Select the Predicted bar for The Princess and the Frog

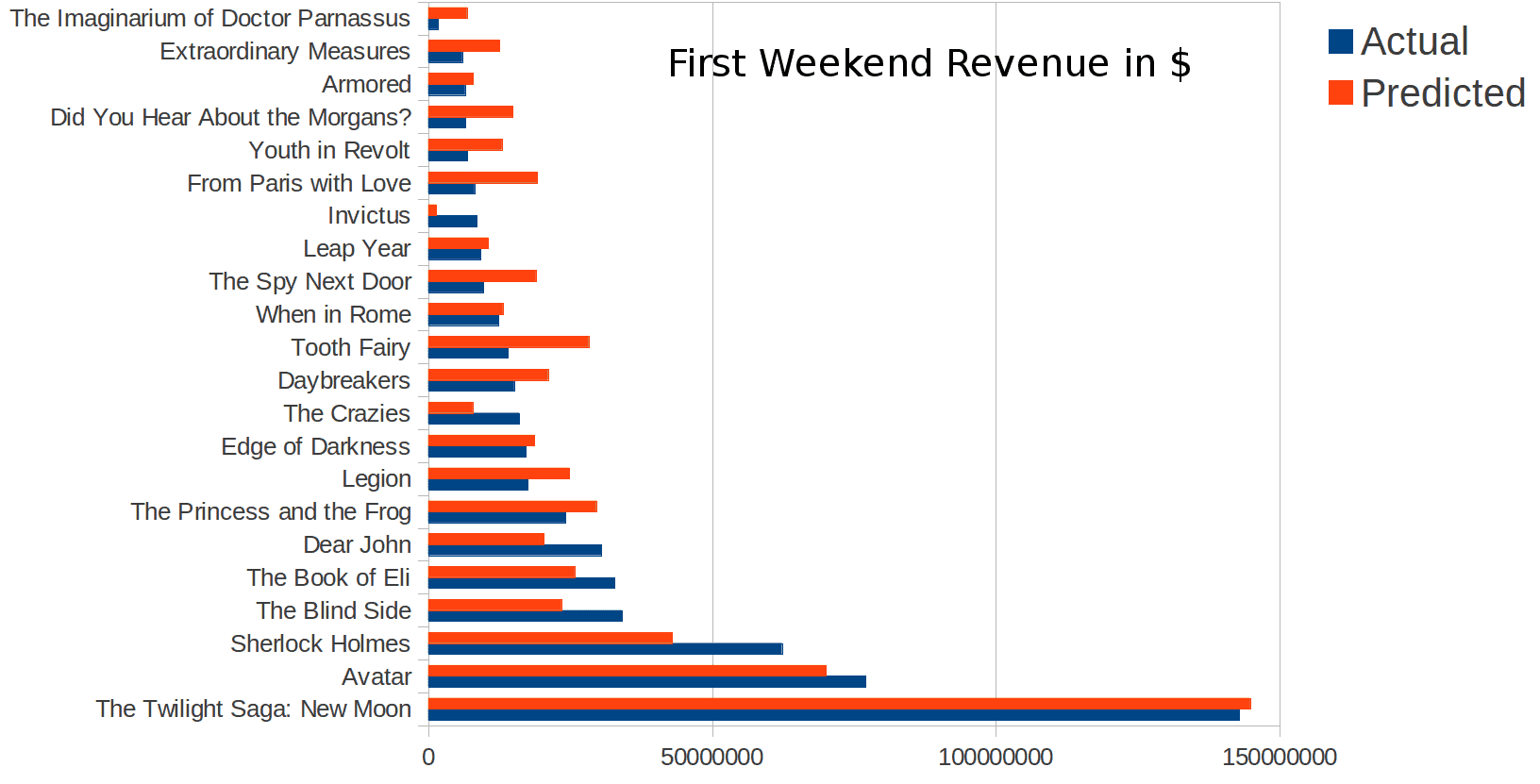512,507
